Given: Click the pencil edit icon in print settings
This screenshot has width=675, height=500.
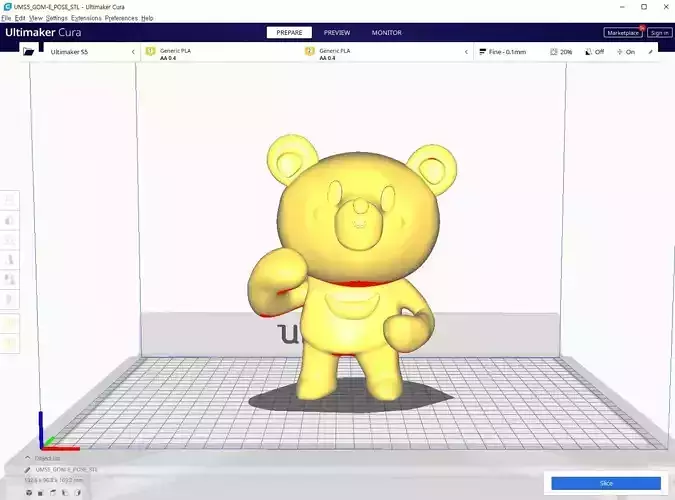Looking at the screenshot, I should pos(650,52).
